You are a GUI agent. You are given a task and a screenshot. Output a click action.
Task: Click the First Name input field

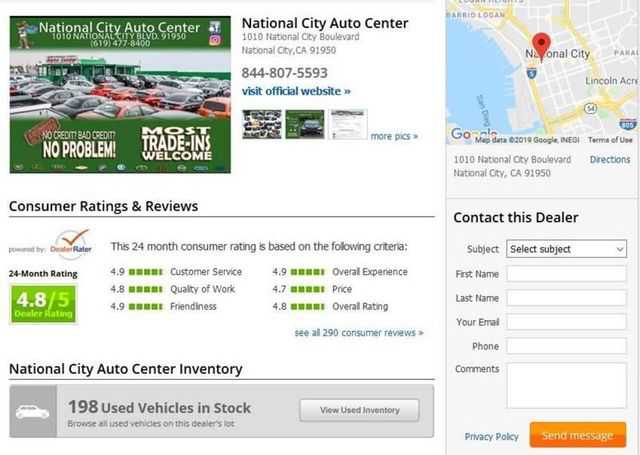(x=566, y=274)
